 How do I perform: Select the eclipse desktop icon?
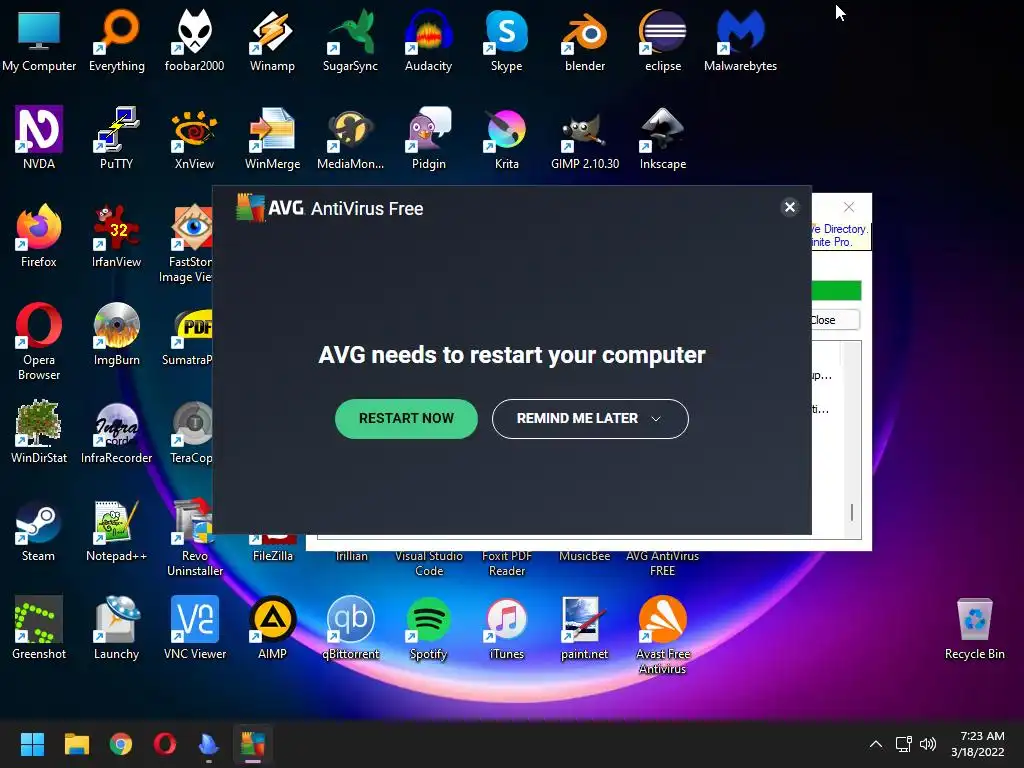click(663, 40)
